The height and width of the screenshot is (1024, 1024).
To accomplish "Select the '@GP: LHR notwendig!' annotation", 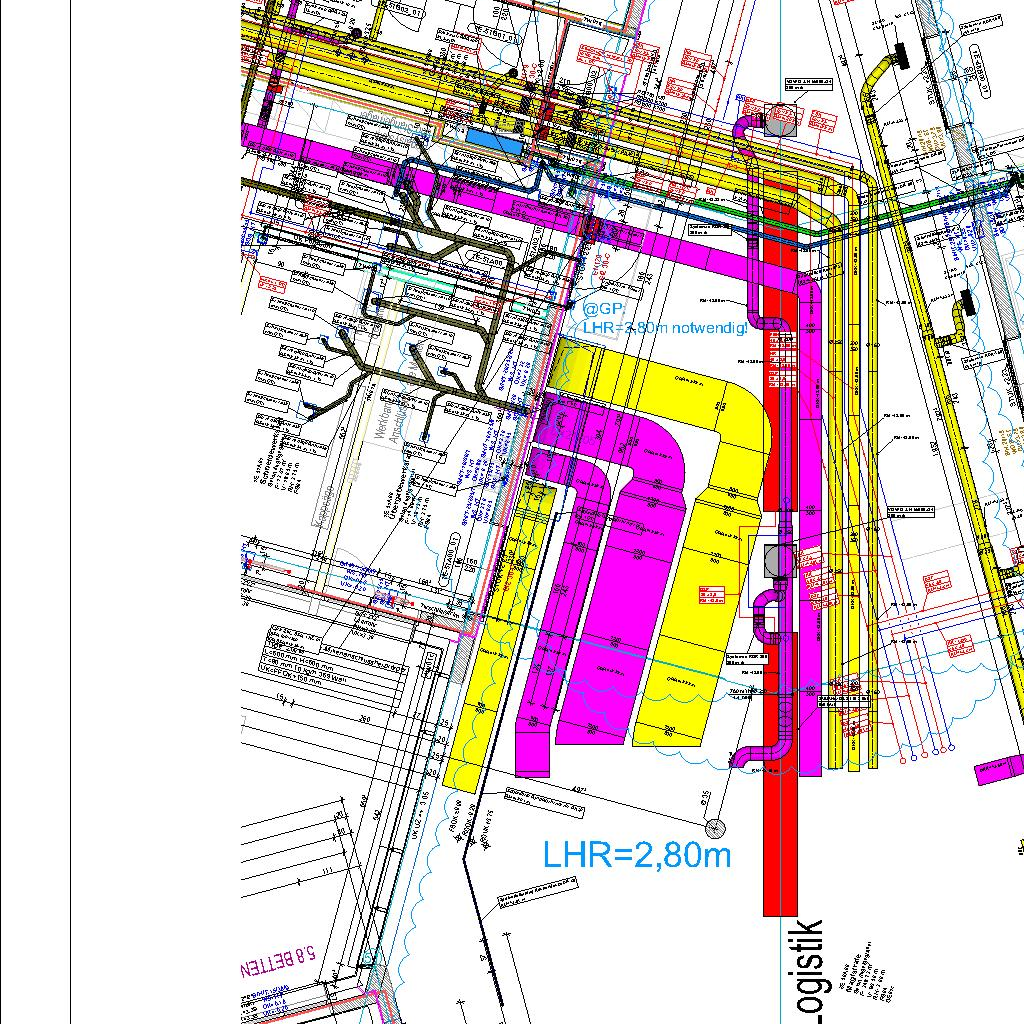I will click(650, 318).
